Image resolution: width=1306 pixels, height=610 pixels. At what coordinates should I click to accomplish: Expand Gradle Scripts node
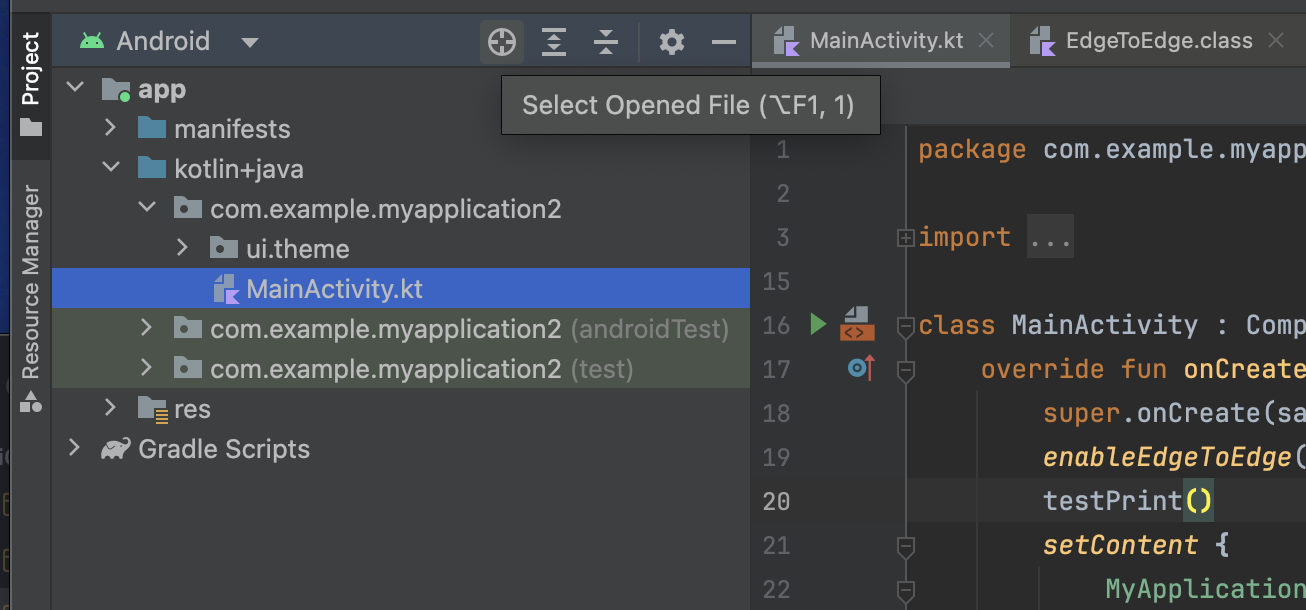coord(73,449)
